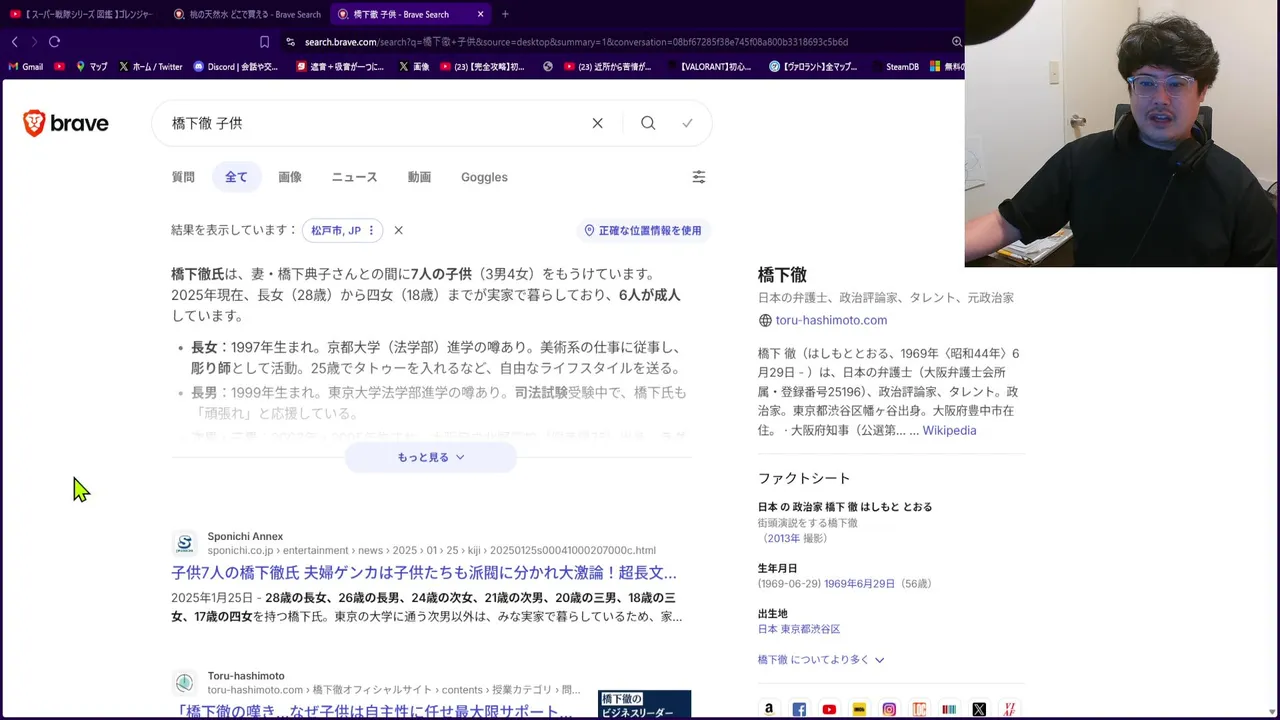Open 松戸市, JP location options menu

371,230
